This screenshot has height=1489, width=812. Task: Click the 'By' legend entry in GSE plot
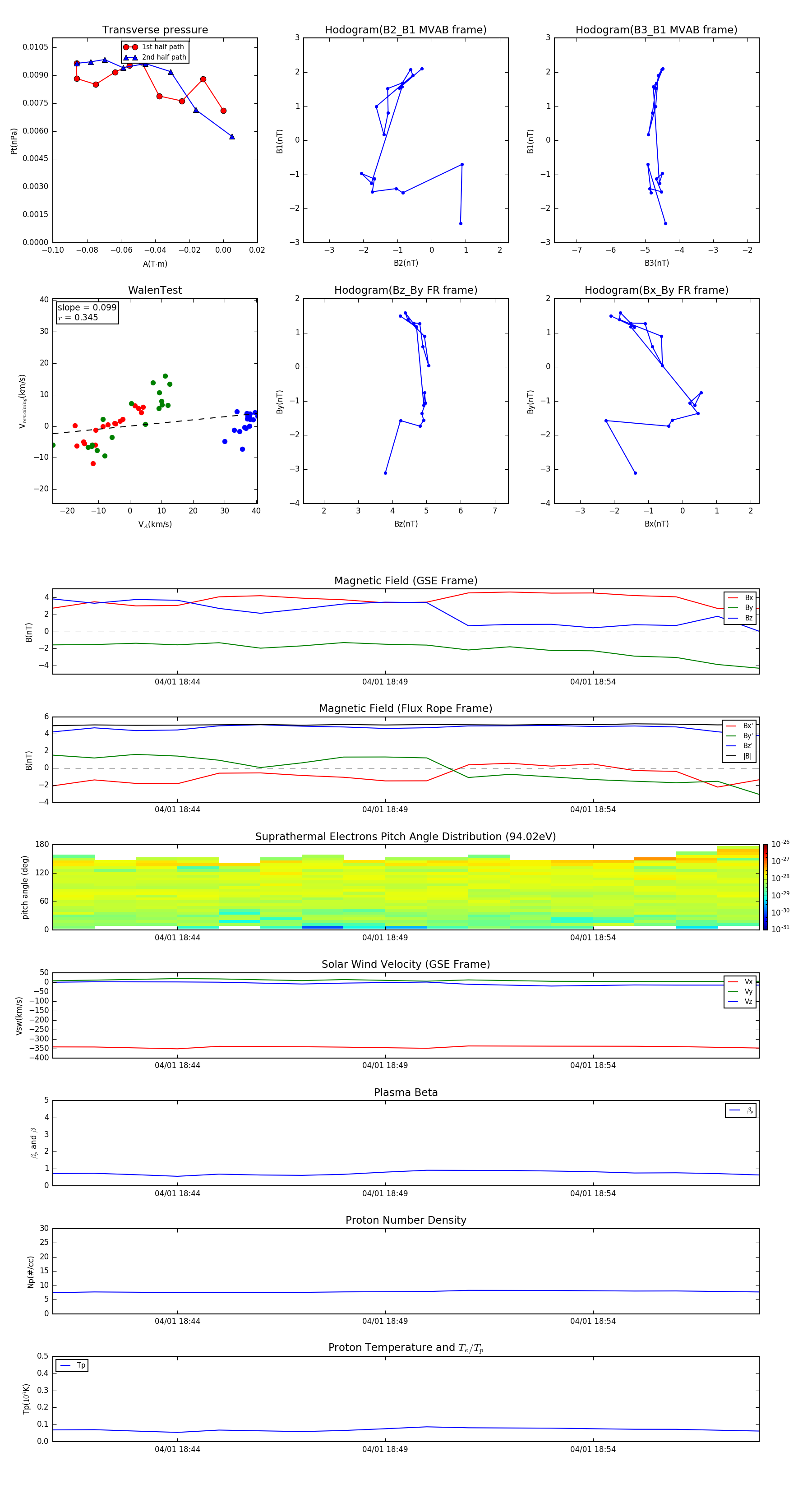click(740, 607)
